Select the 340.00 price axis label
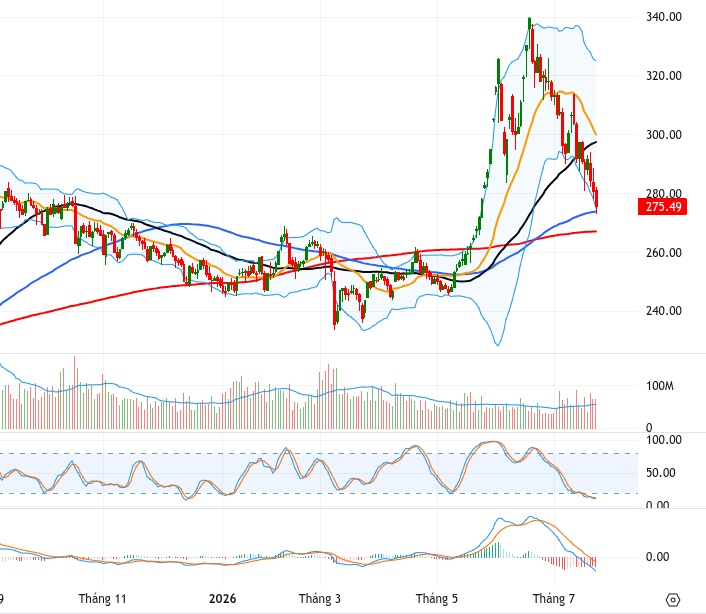This screenshot has width=706, height=614. [664, 17]
